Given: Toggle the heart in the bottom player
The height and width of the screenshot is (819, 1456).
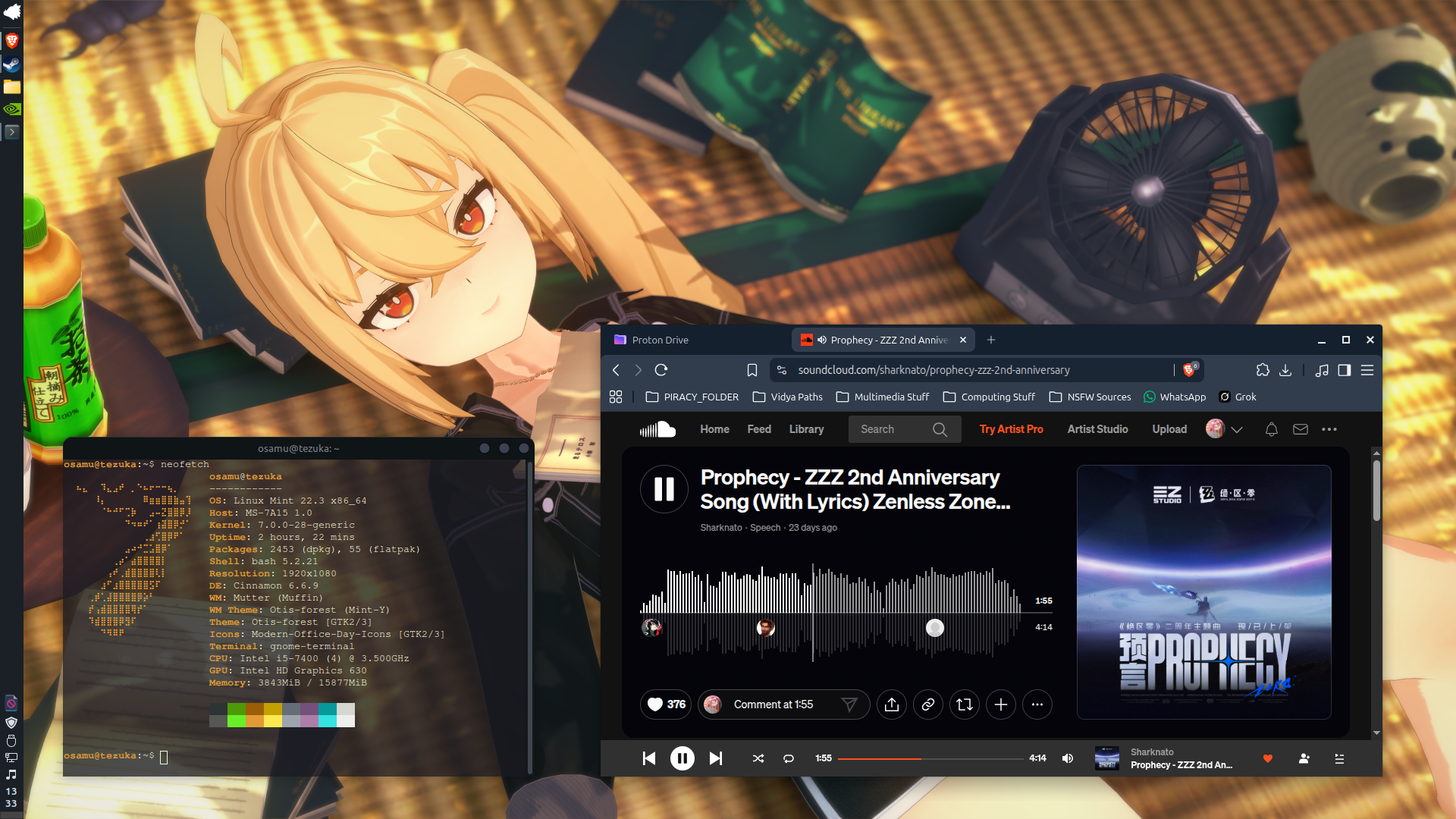Looking at the screenshot, I should pos(1268,758).
